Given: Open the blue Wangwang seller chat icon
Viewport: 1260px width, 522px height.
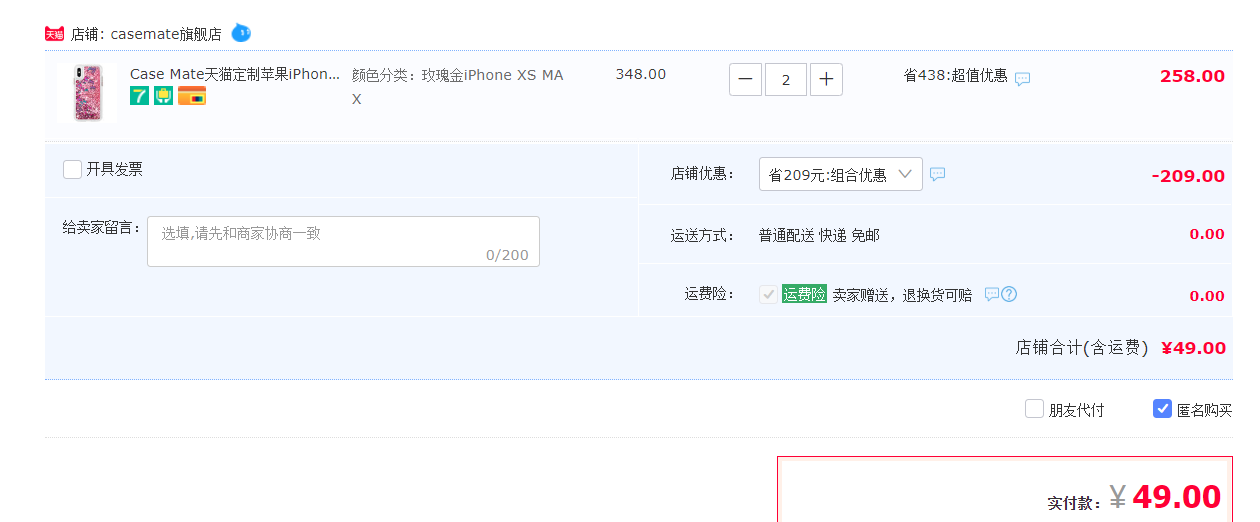Looking at the screenshot, I should point(241,33).
